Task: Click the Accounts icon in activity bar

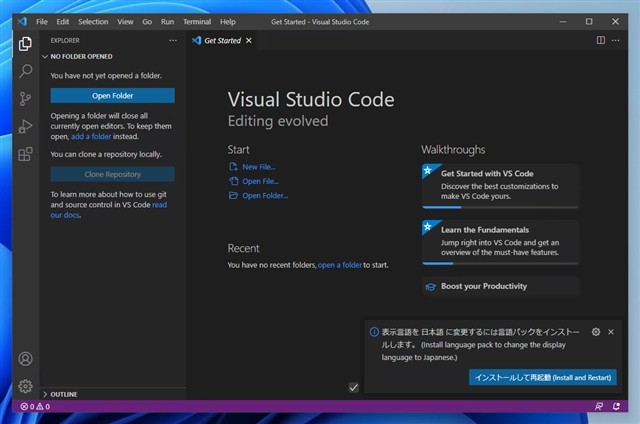Action: point(26,359)
